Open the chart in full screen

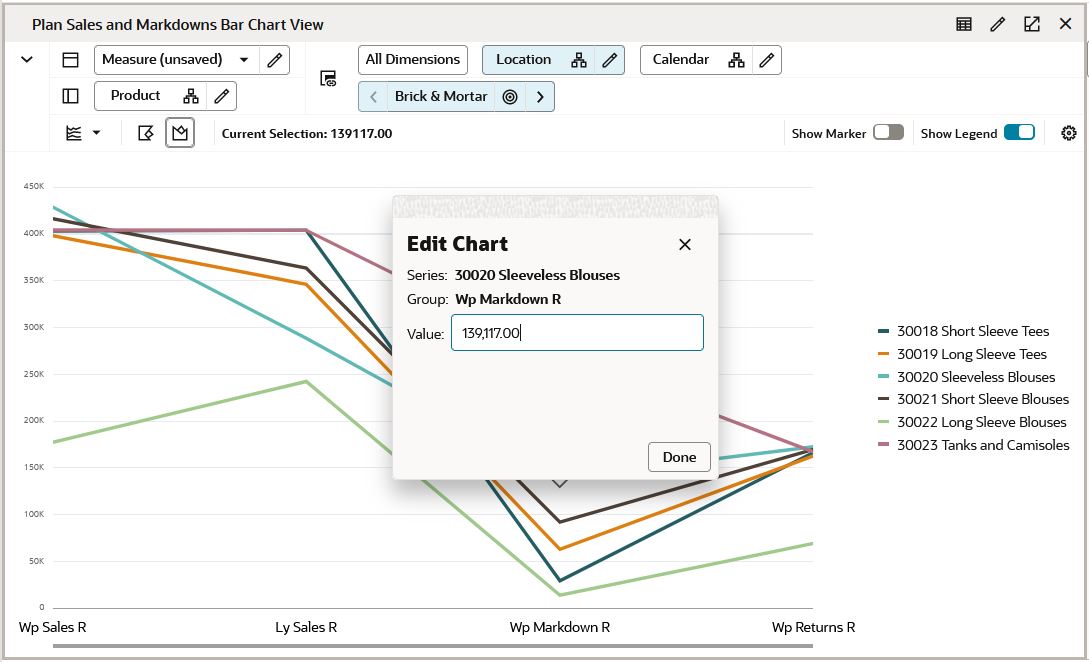[1031, 23]
